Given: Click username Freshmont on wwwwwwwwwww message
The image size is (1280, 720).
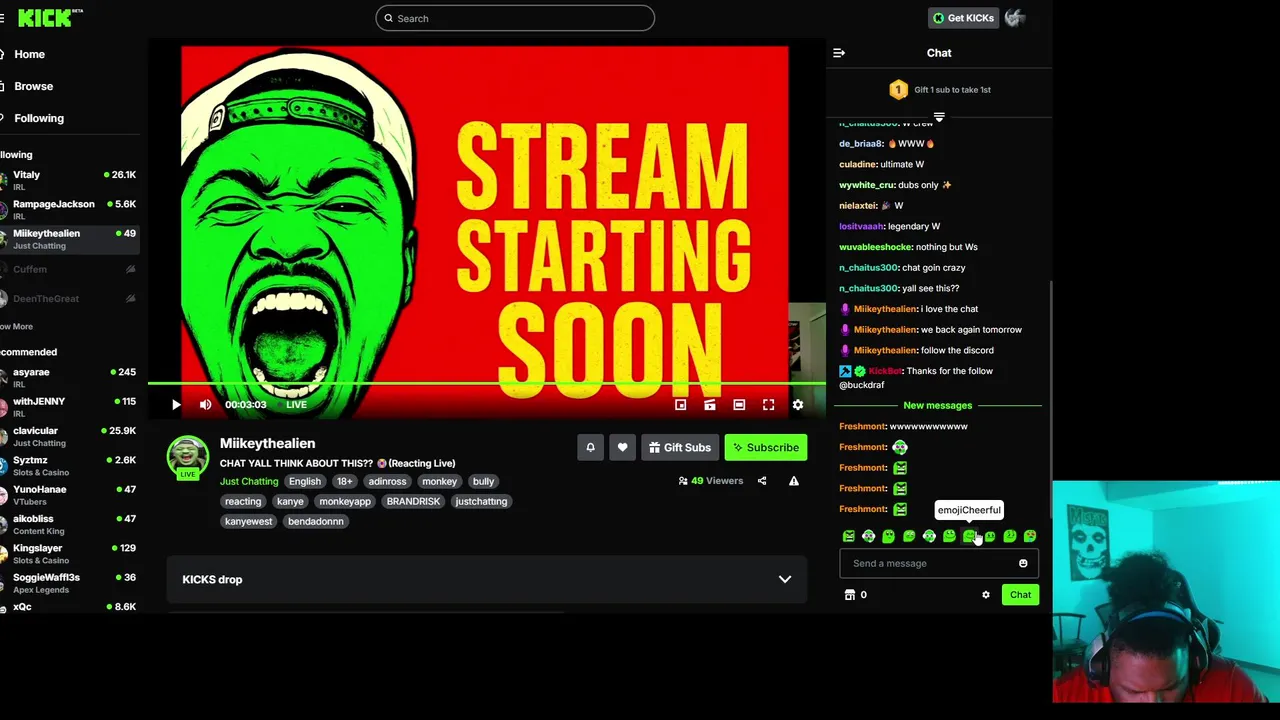Looking at the screenshot, I should click(862, 426).
